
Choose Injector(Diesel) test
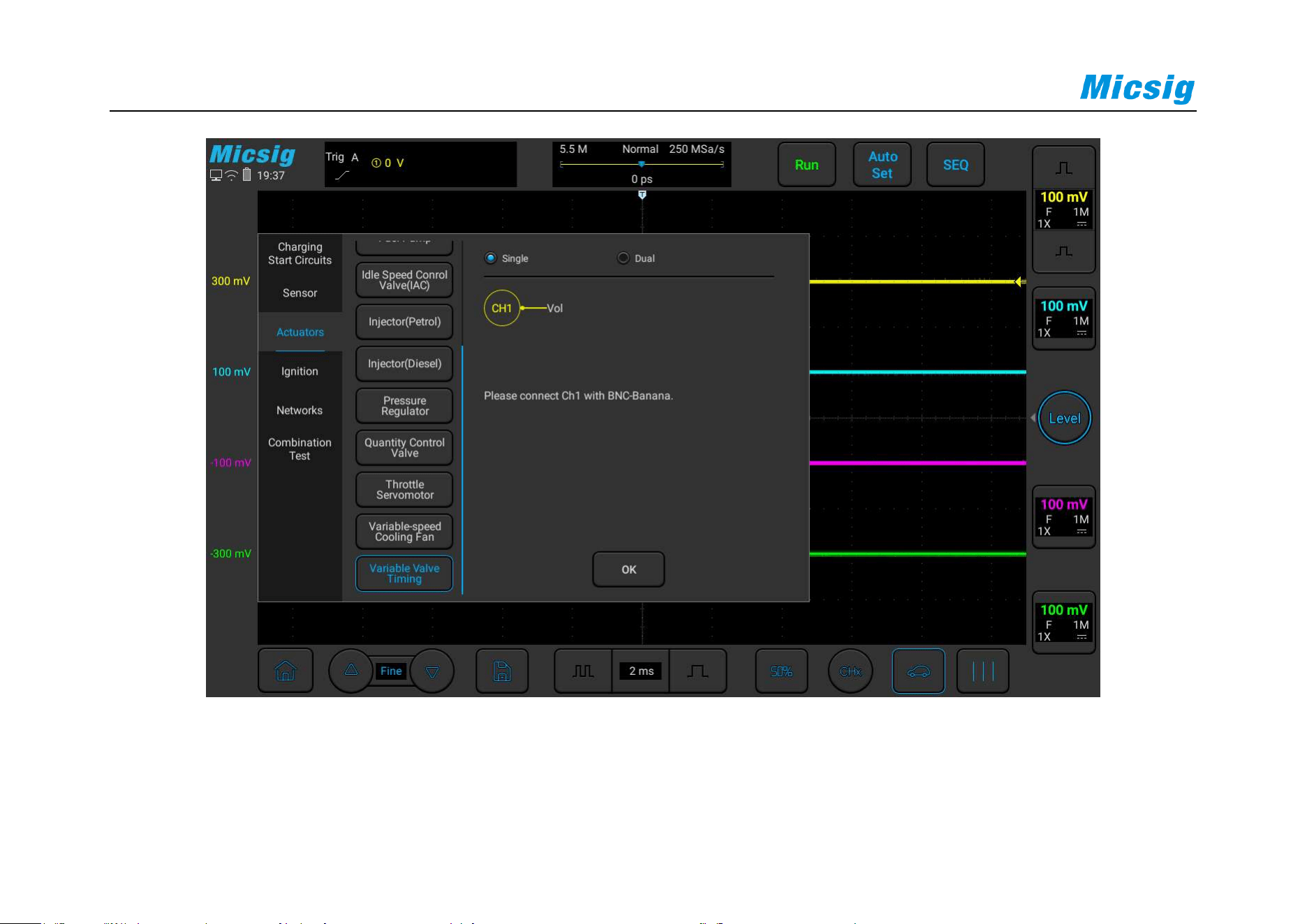(x=404, y=364)
